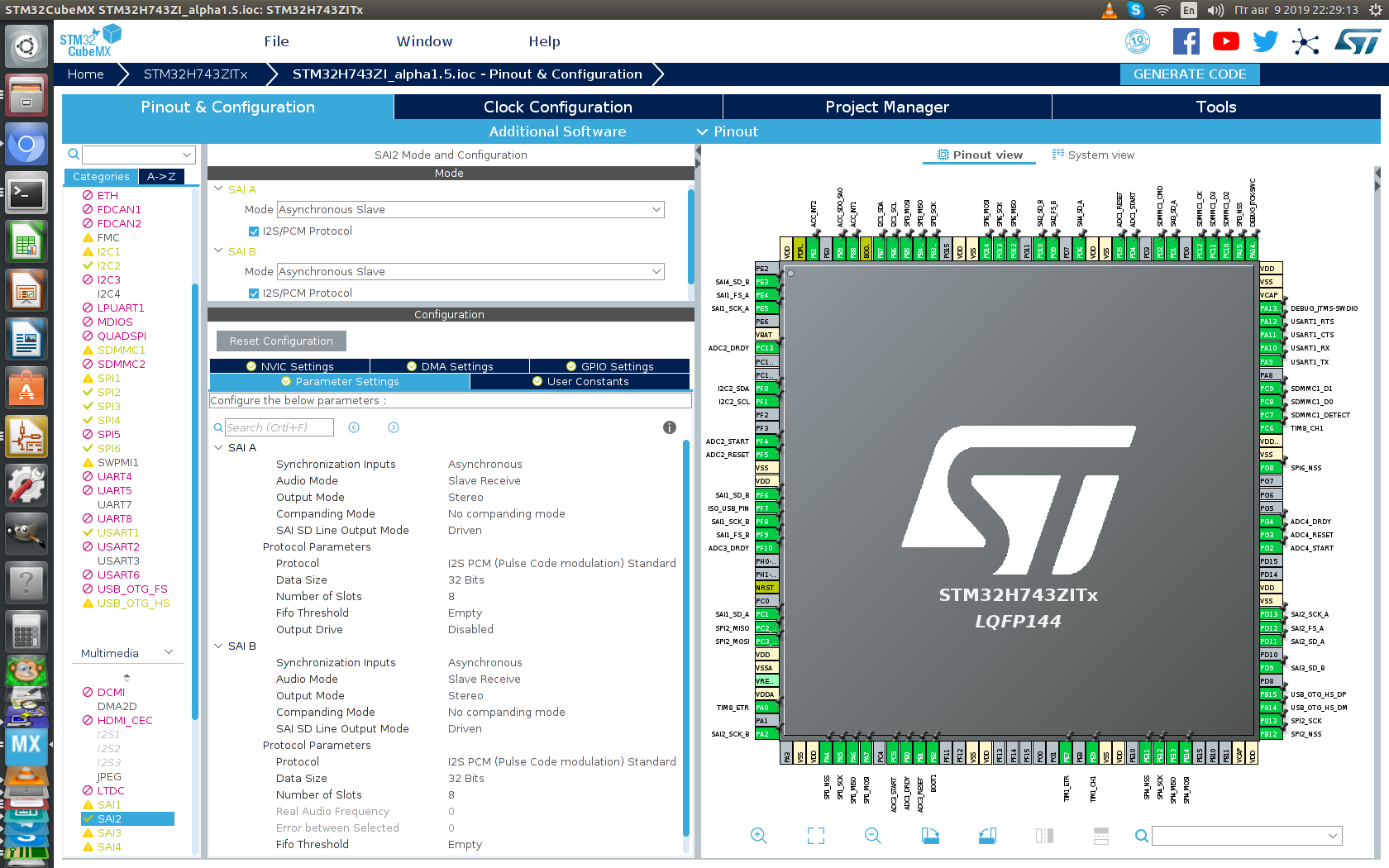This screenshot has width=1389, height=868.
Task: Click the GENERATE CODE button
Action: coord(1190,74)
